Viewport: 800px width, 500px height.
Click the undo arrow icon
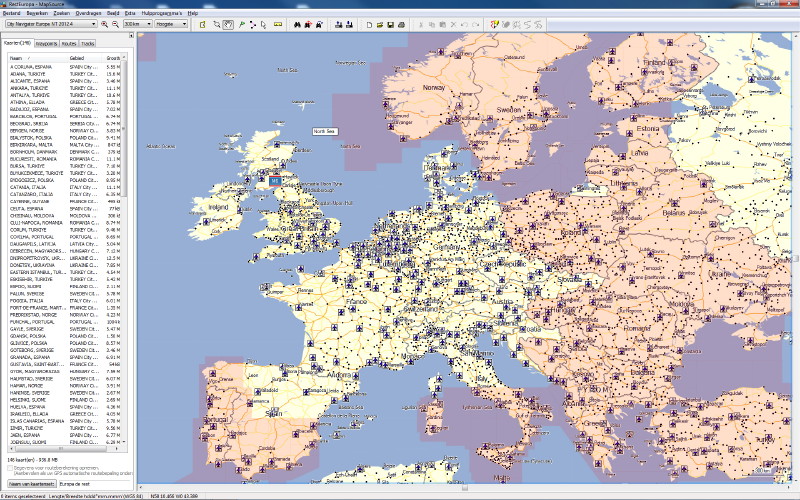click(x=464, y=24)
